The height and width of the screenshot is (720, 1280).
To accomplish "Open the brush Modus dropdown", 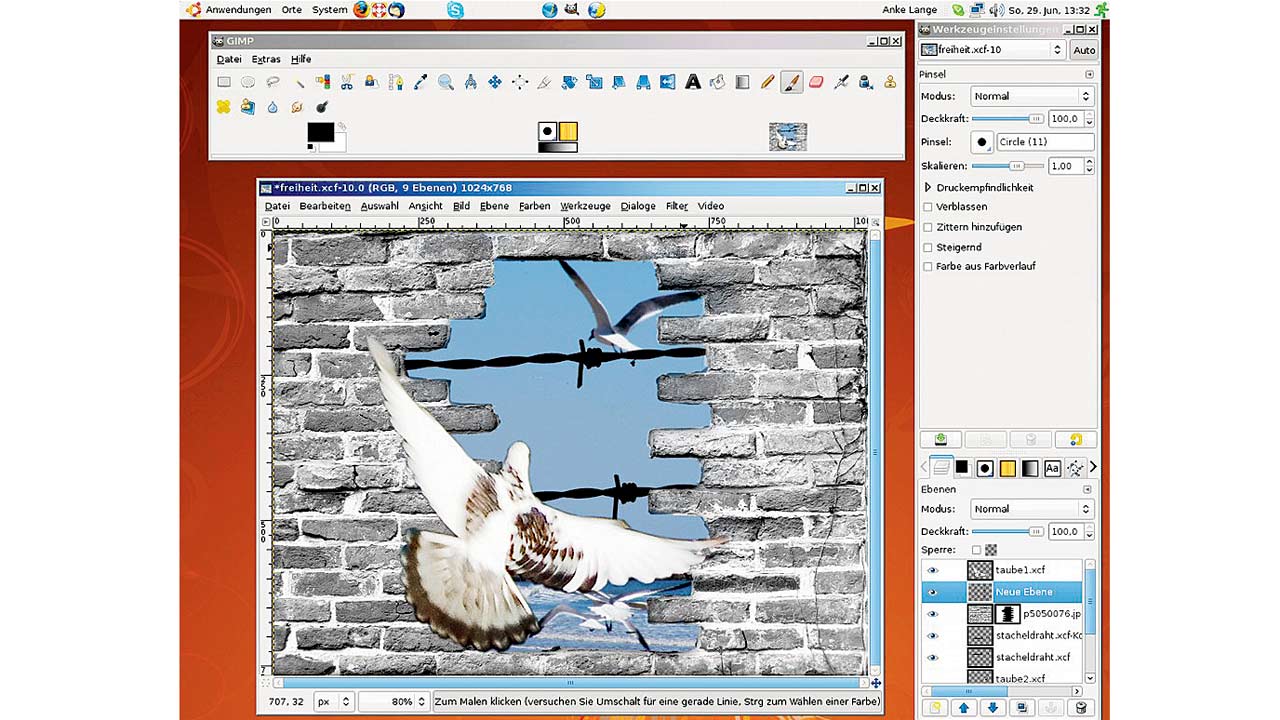I will (x=1031, y=96).
